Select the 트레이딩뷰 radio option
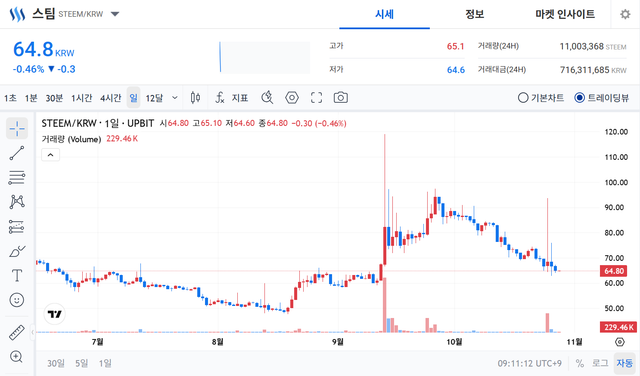Screen dimensions: 640x376 [x=601, y=98]
